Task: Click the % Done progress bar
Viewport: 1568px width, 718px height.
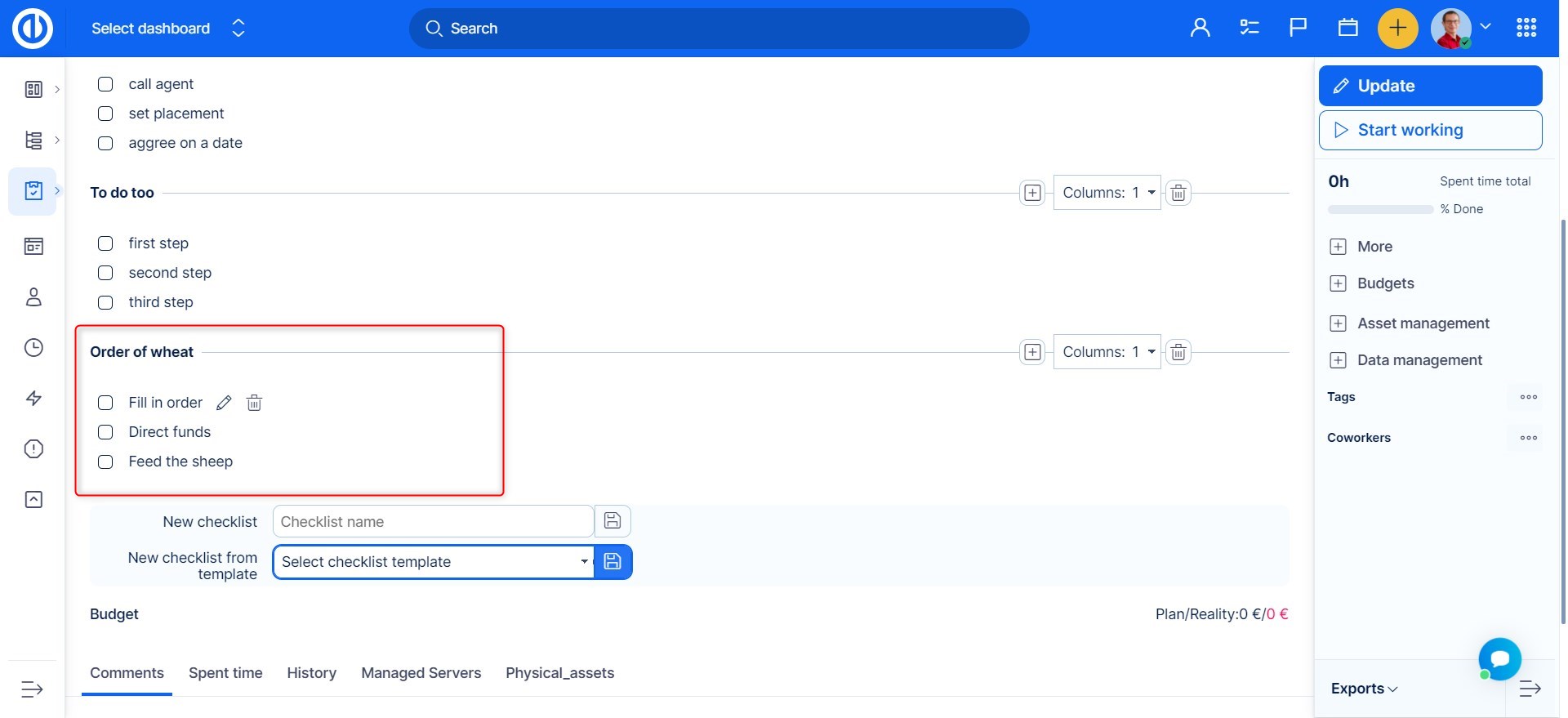Action: click(x=1380, y=210)
